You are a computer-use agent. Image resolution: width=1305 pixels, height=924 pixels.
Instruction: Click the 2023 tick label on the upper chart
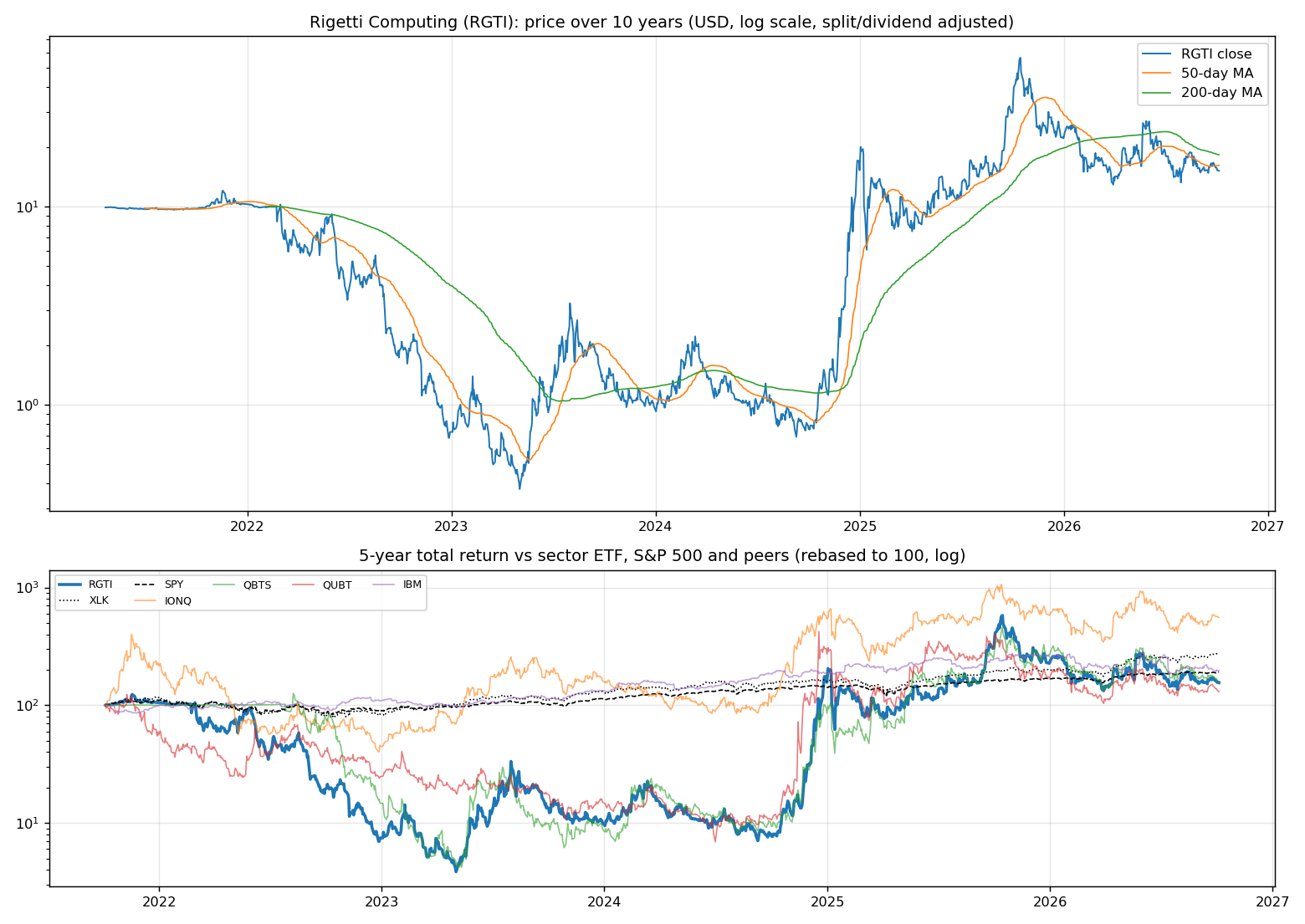pyautogui.click(x=451, y=526)
